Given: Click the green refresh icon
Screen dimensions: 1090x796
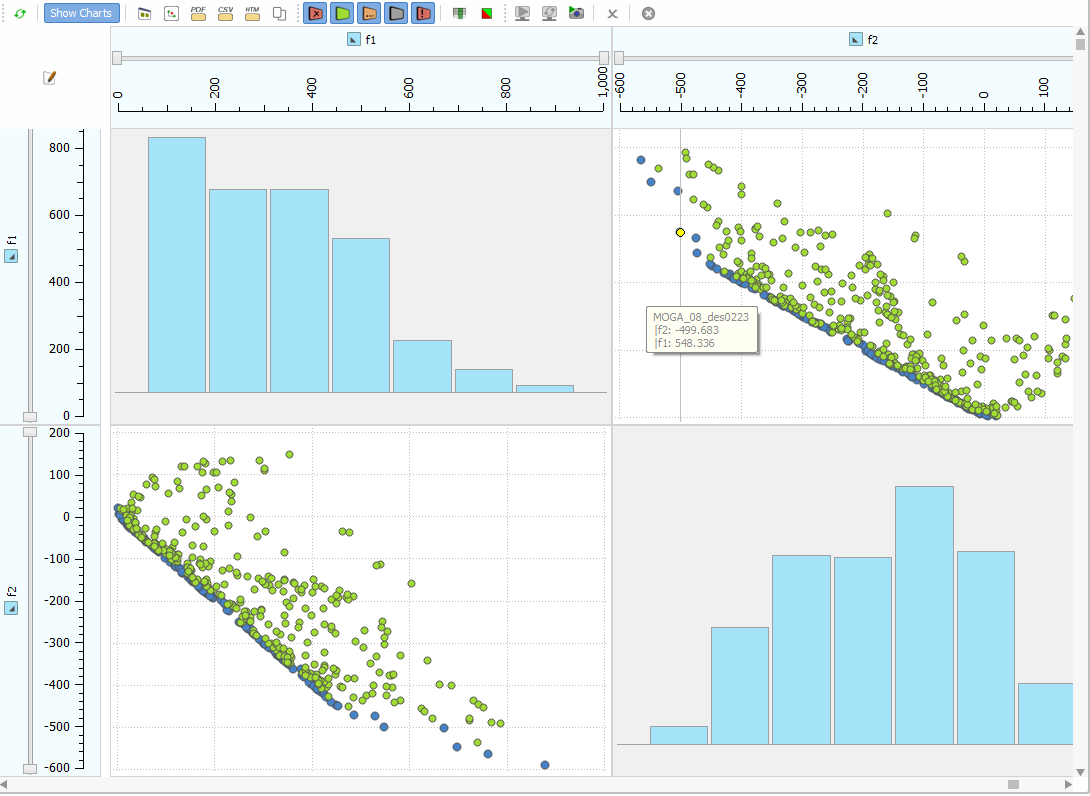Looking at the screenshot, I should point(19,13).
